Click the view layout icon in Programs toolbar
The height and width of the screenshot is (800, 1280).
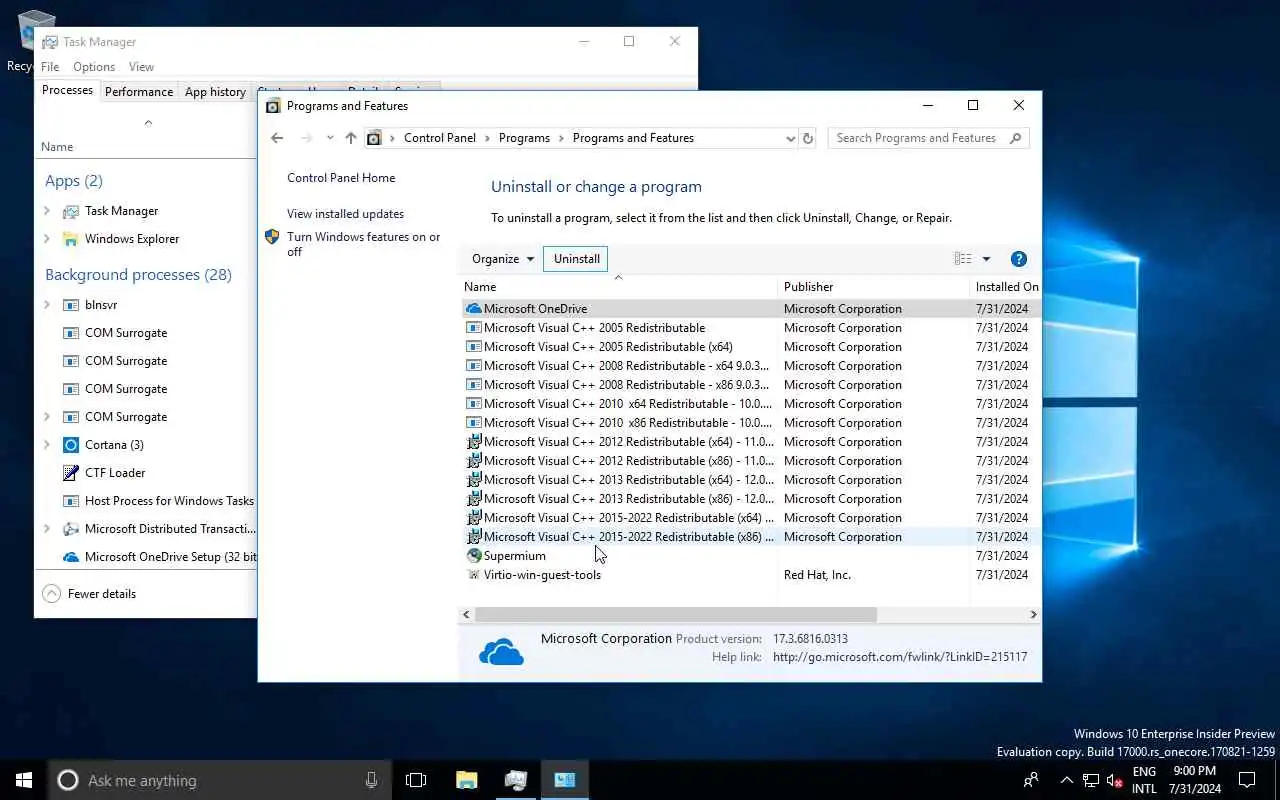point(963,259)
